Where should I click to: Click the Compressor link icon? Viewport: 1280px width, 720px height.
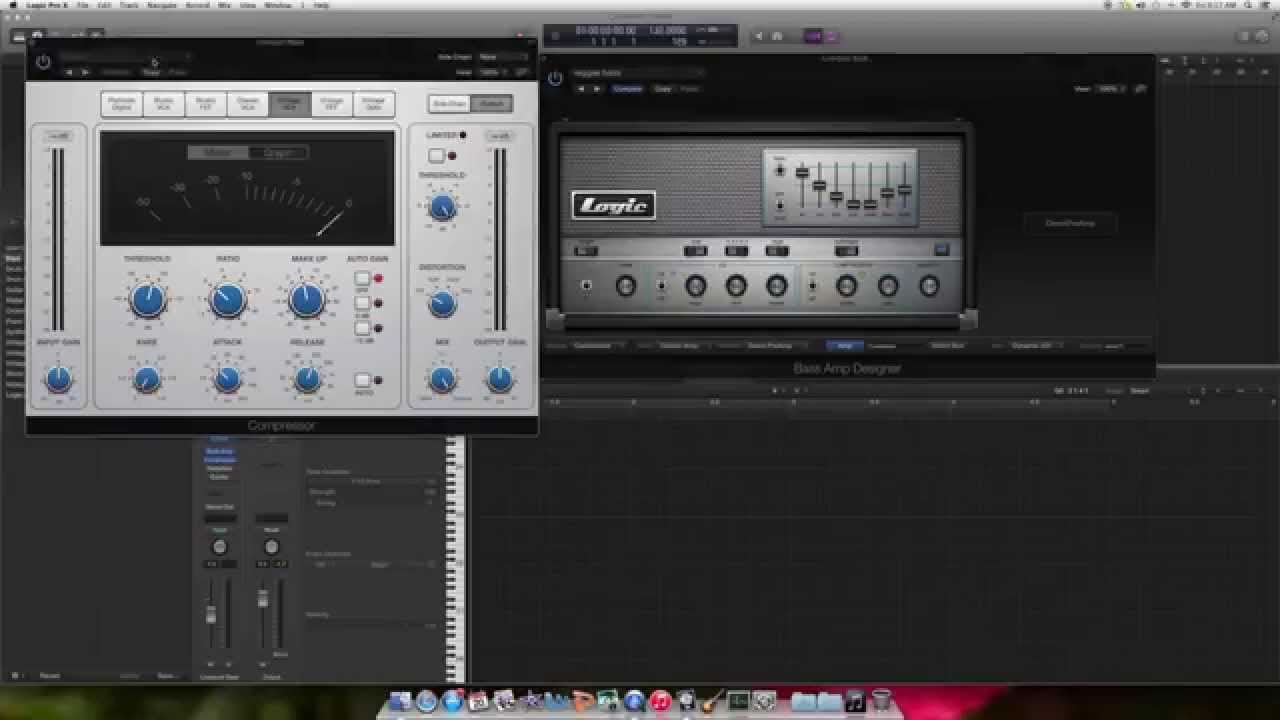pyautogui.click(x=522, y=72)
